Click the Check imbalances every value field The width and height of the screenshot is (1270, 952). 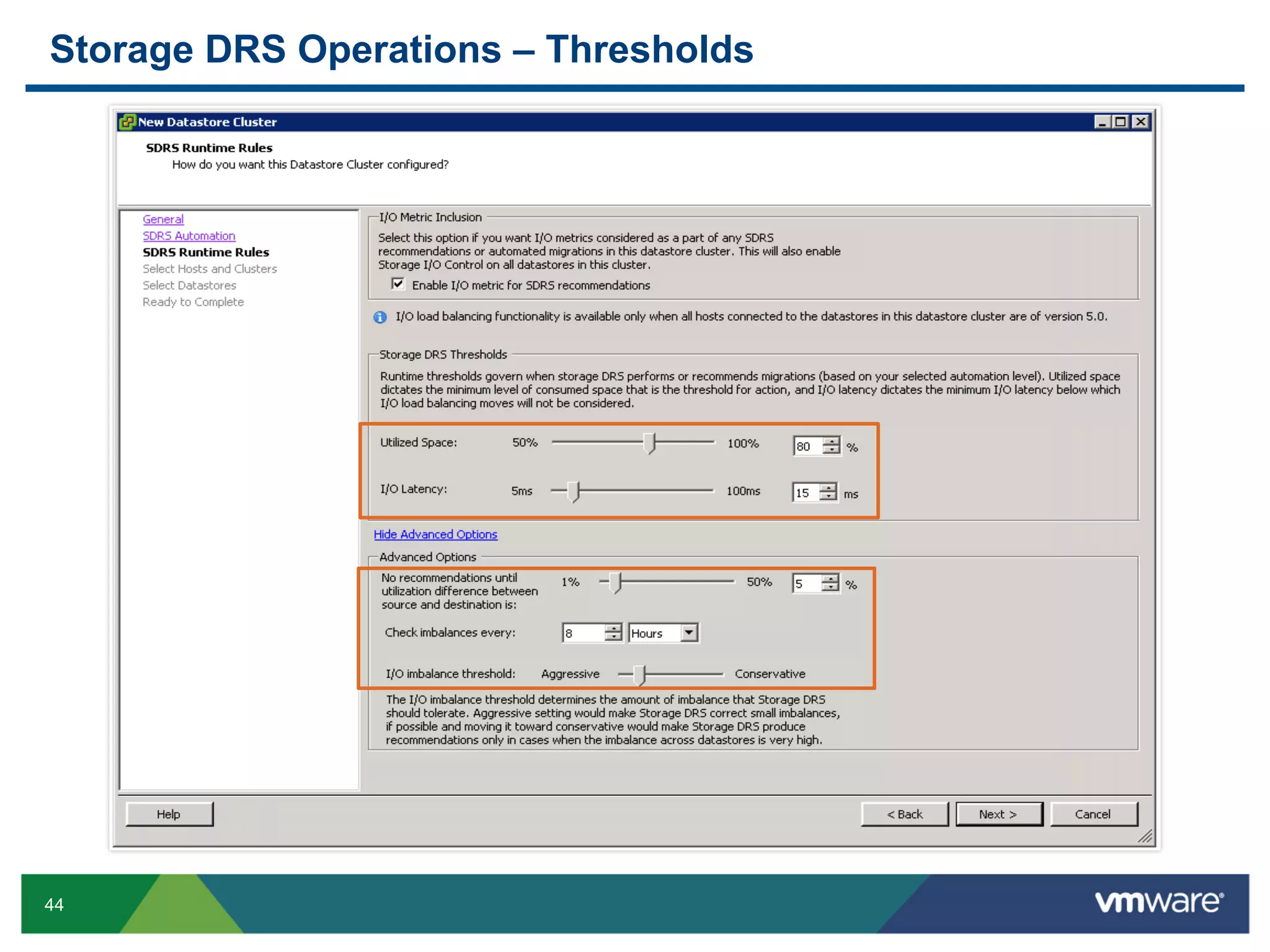pos(583,633)
